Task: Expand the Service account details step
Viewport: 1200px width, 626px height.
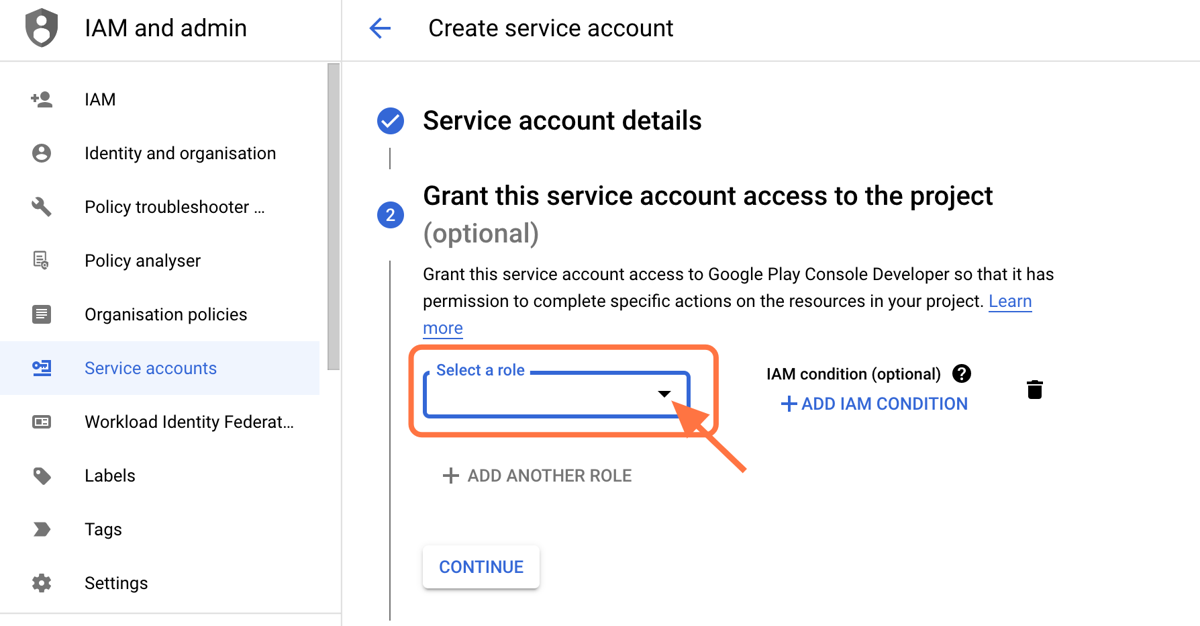Action: (562, 121)
